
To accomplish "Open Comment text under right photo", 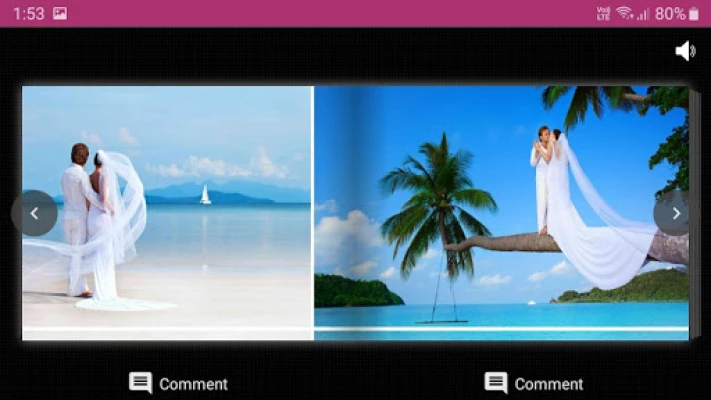I will [x=548, y=384].
